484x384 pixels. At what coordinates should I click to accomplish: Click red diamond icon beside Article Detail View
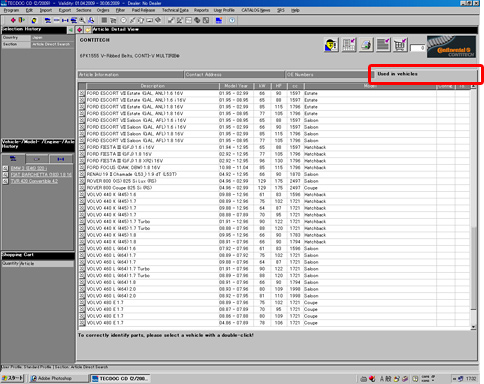(80, 30)
